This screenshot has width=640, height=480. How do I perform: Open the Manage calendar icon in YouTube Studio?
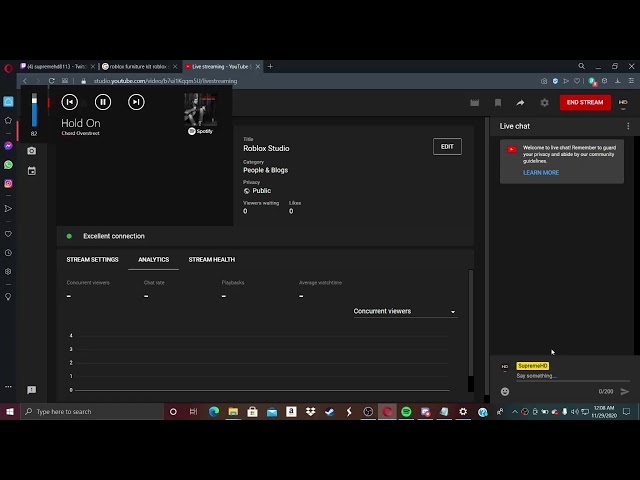click(31, 171)
